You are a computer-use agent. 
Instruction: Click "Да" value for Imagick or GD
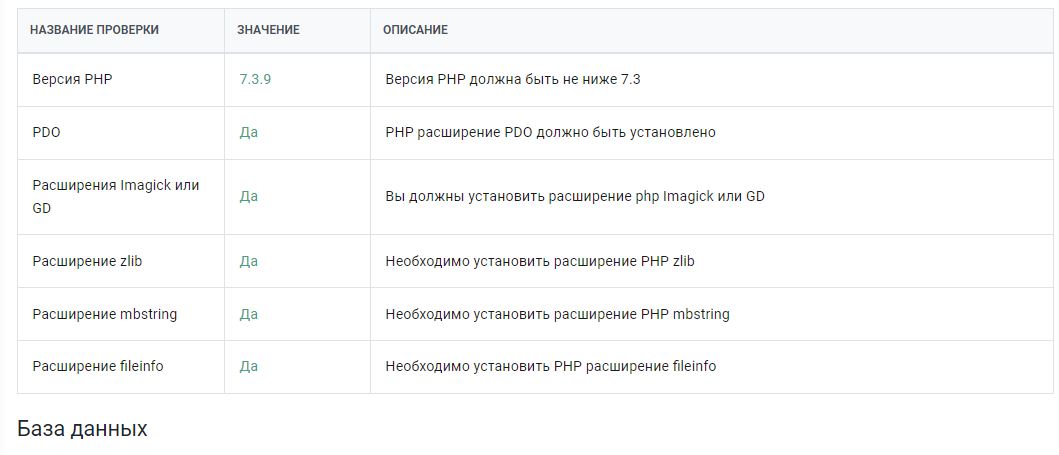coord(249,197)
